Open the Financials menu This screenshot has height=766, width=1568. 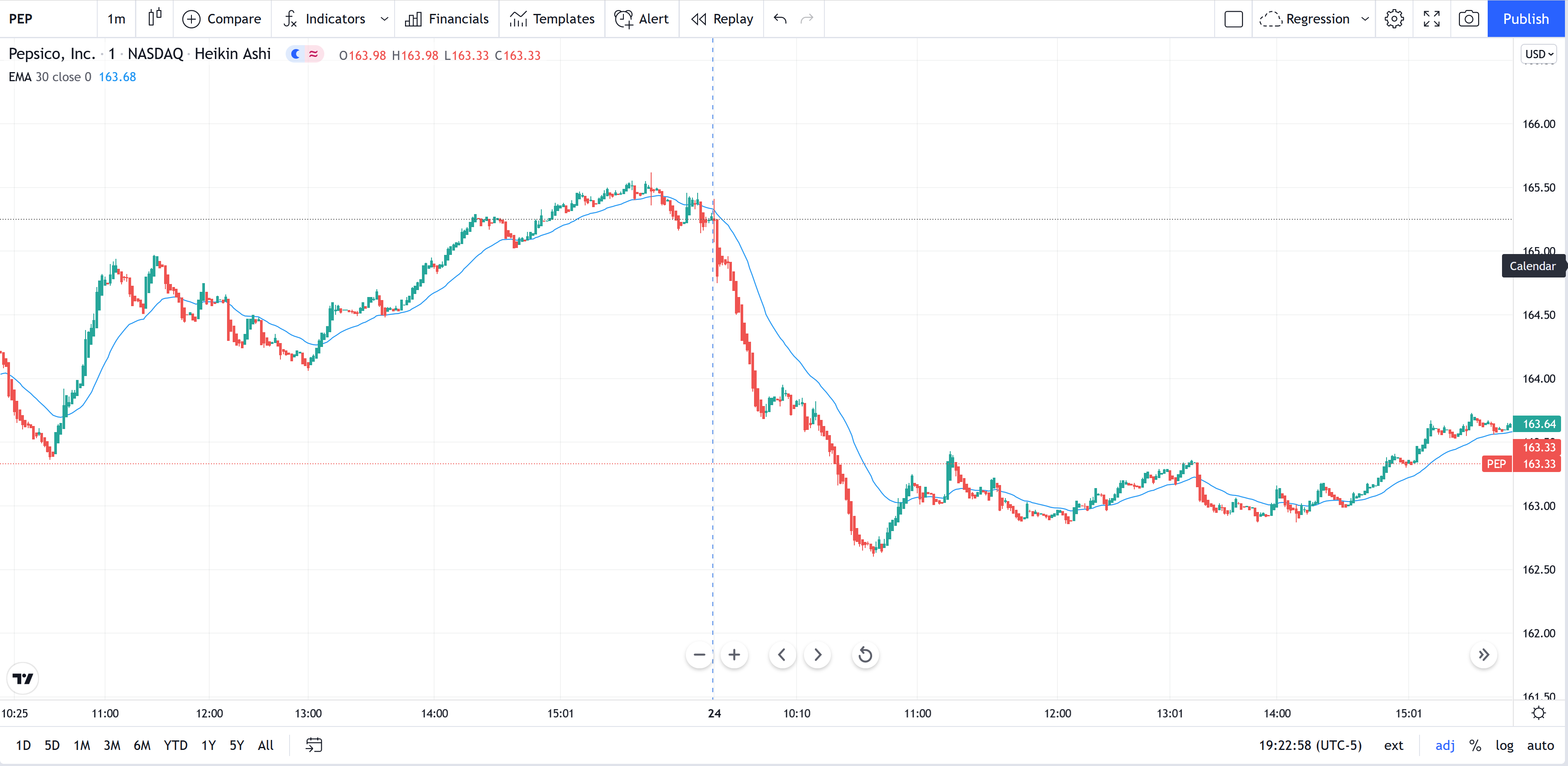pyautogui.click(x=447, y=19)
